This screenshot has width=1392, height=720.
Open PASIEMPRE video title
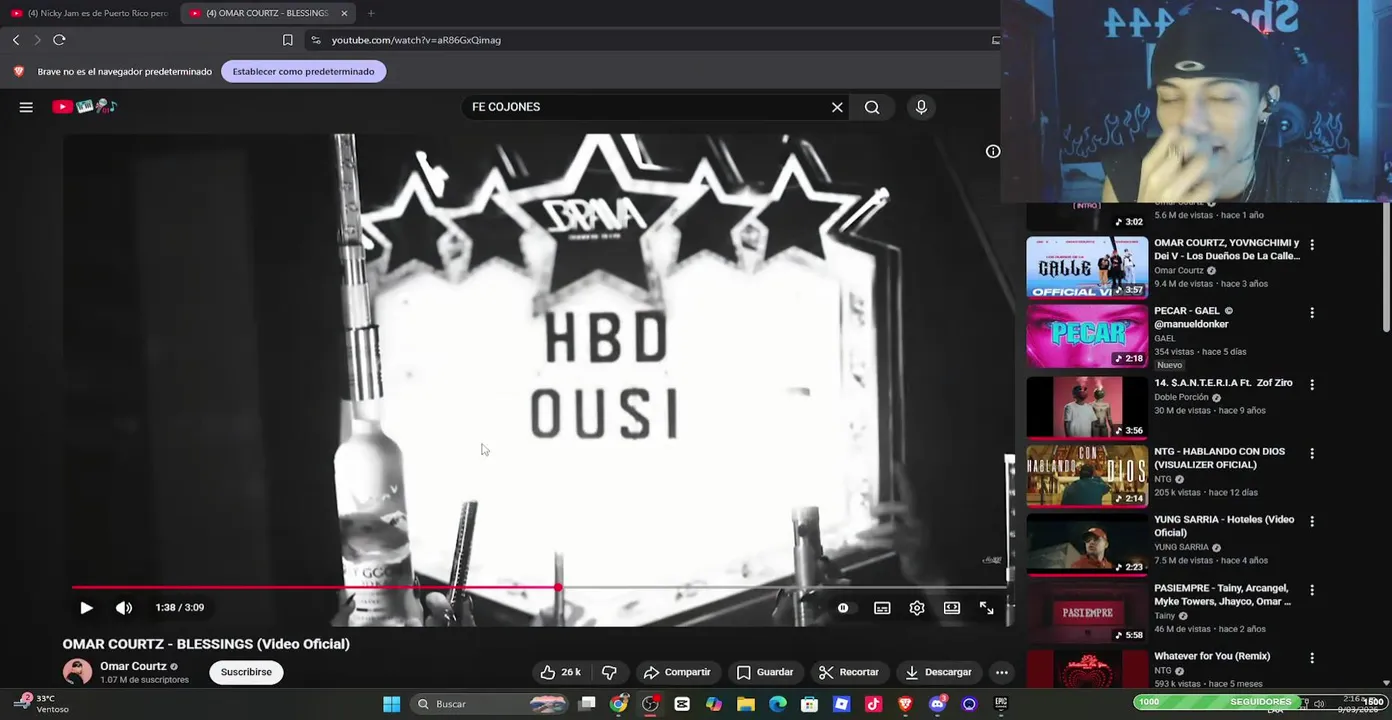coord(1222,595)
